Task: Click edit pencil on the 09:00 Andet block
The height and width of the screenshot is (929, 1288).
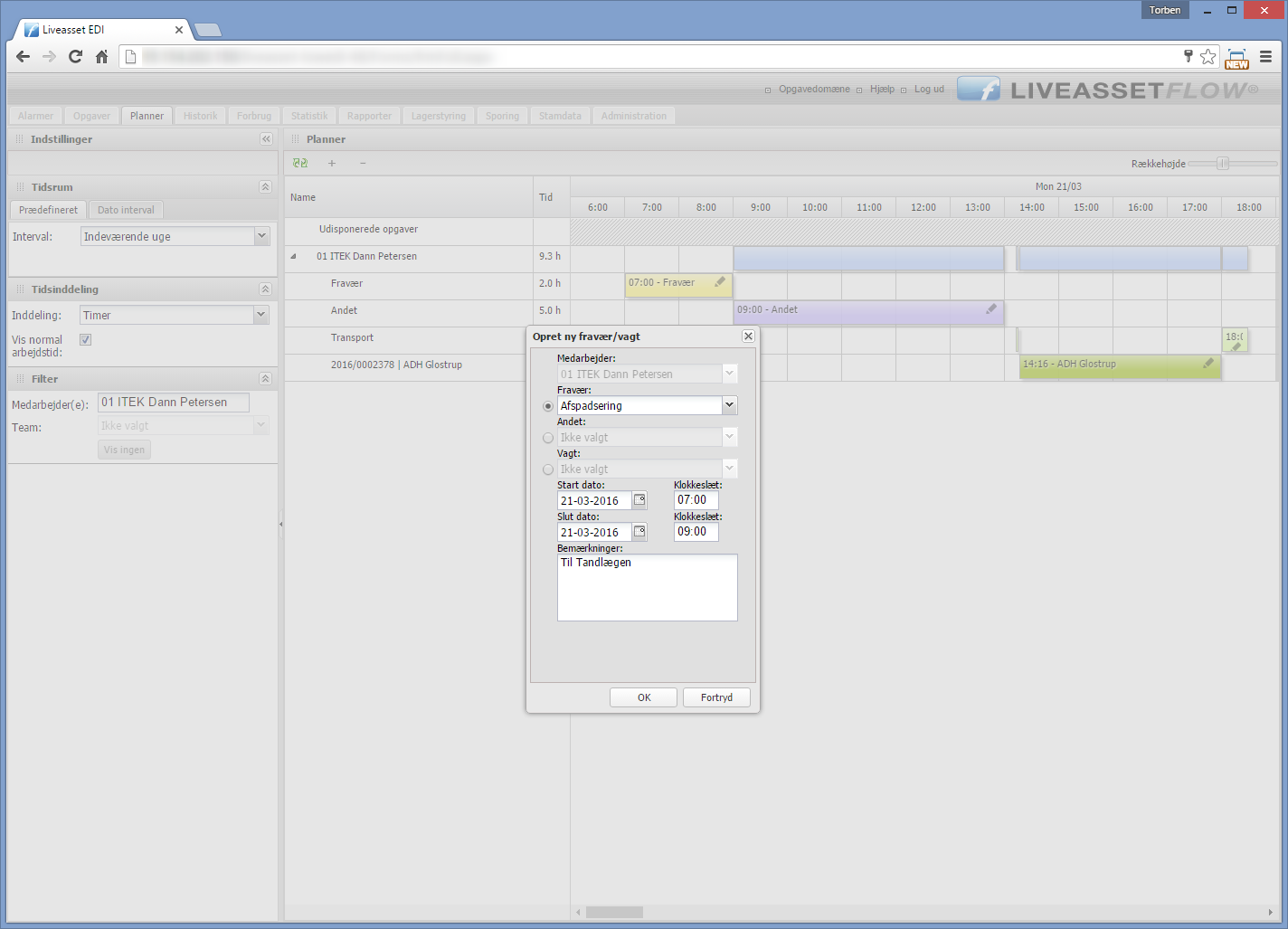Action: (x=991, y=309)
